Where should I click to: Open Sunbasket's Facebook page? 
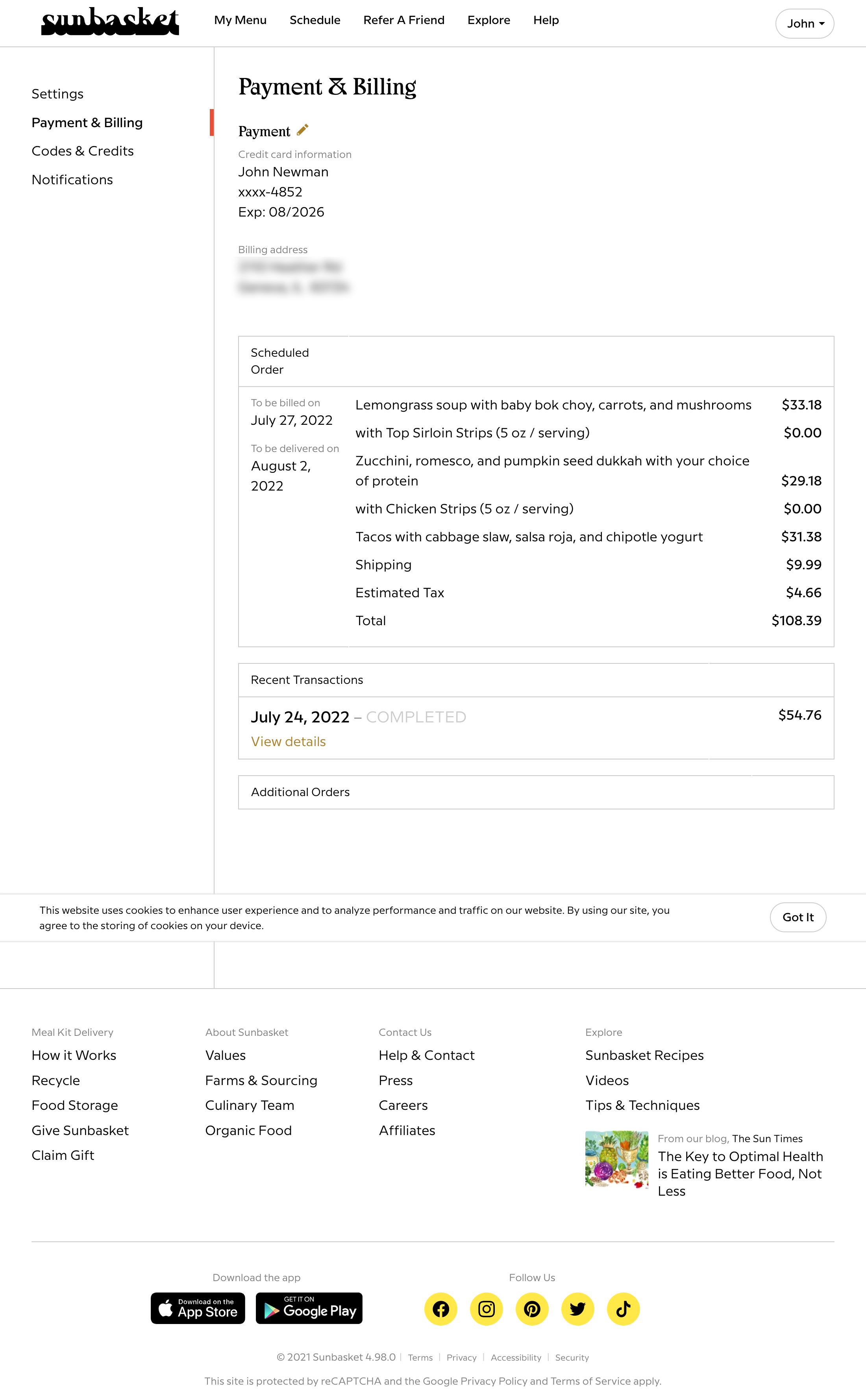(x=440, y=1309)
